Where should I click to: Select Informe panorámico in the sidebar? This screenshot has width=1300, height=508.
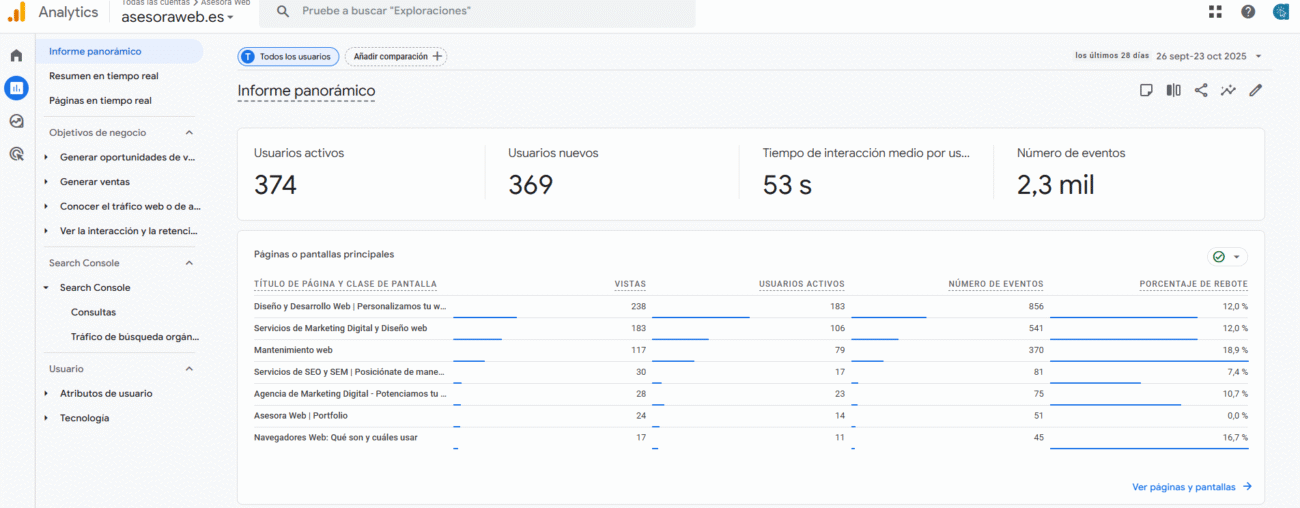click(119, 51)
